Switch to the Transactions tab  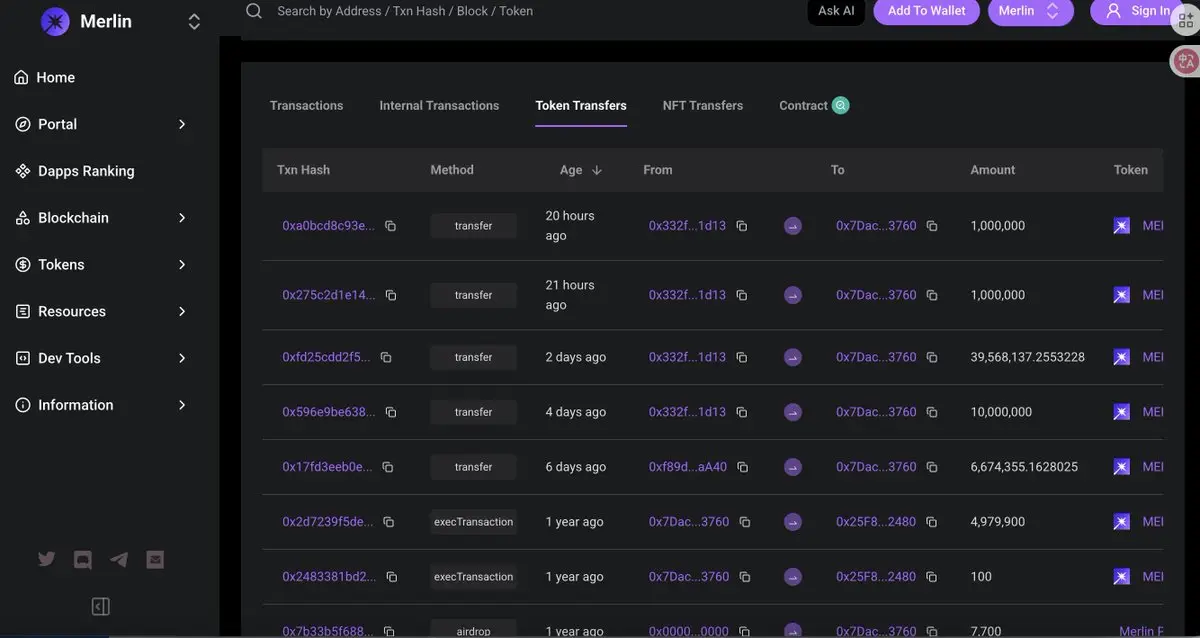[x=306, y=105]
